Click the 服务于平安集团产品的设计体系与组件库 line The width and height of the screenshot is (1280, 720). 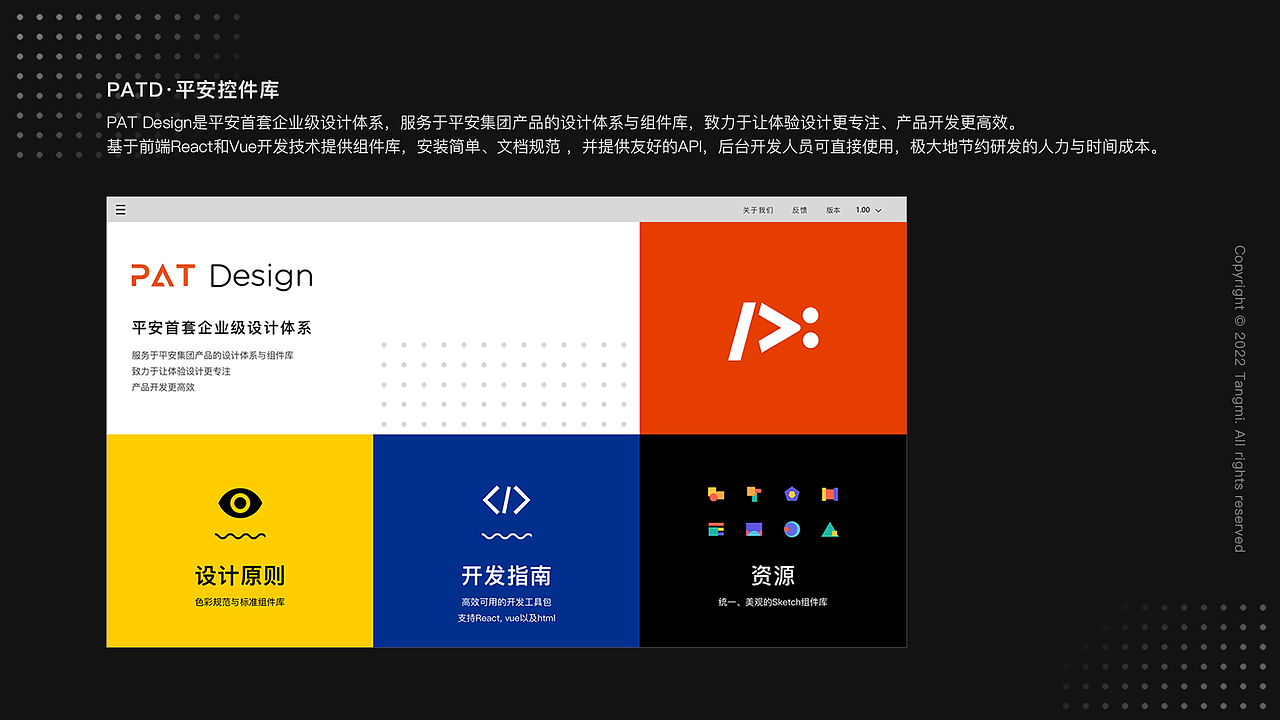pyautogui.click(x=212, y=355)
